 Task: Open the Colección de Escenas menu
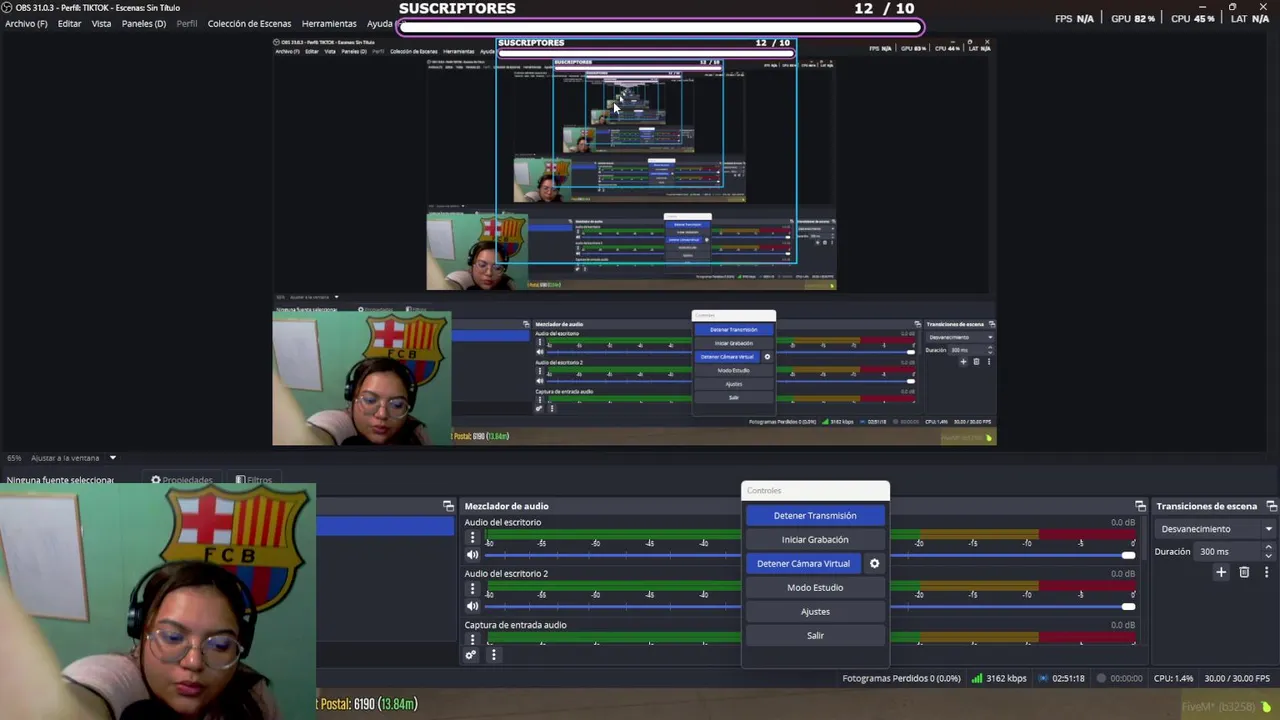coord(249,23)
